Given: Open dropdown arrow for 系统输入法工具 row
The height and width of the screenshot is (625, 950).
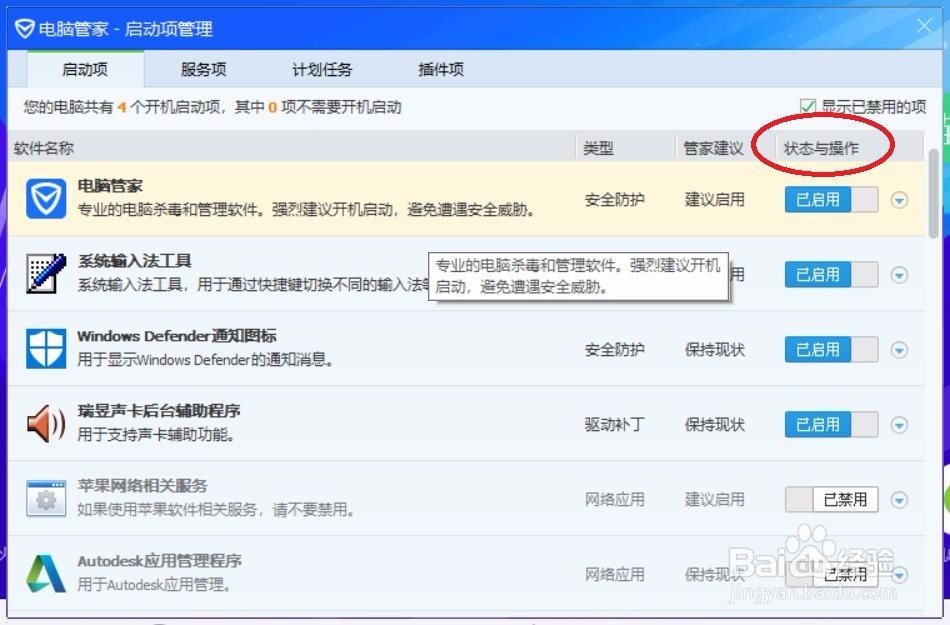Looking at the screenshot, I should pyautogui.click(x=899, y=275).
